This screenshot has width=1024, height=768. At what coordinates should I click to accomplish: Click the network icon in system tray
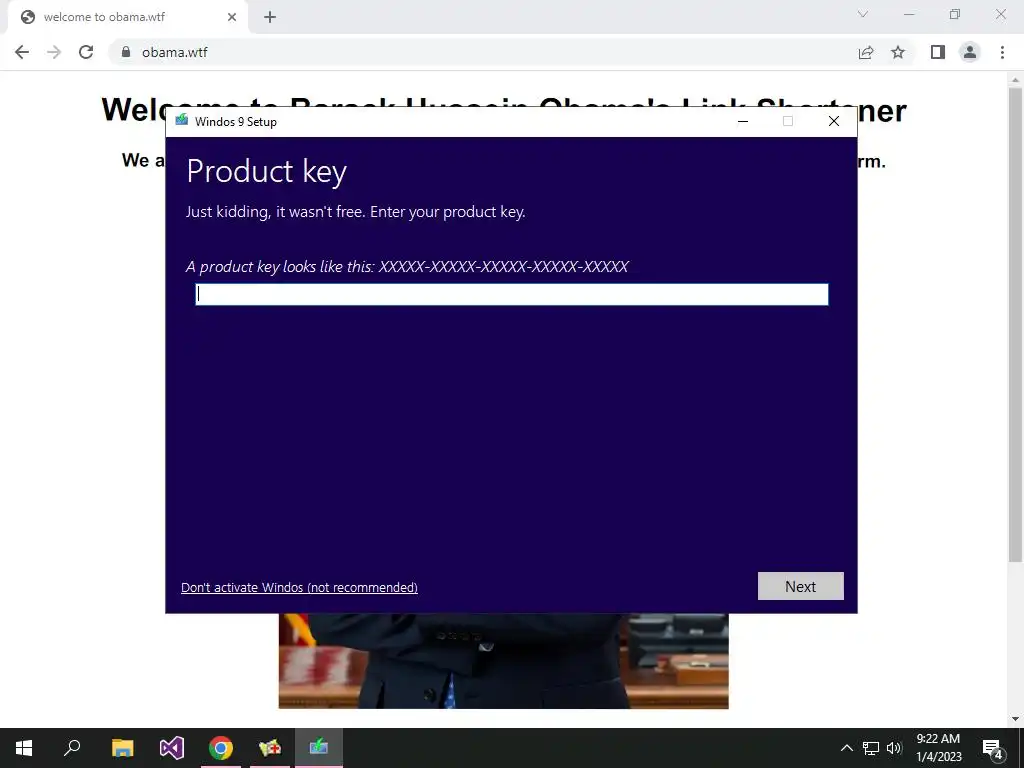(x=871, y=748)
